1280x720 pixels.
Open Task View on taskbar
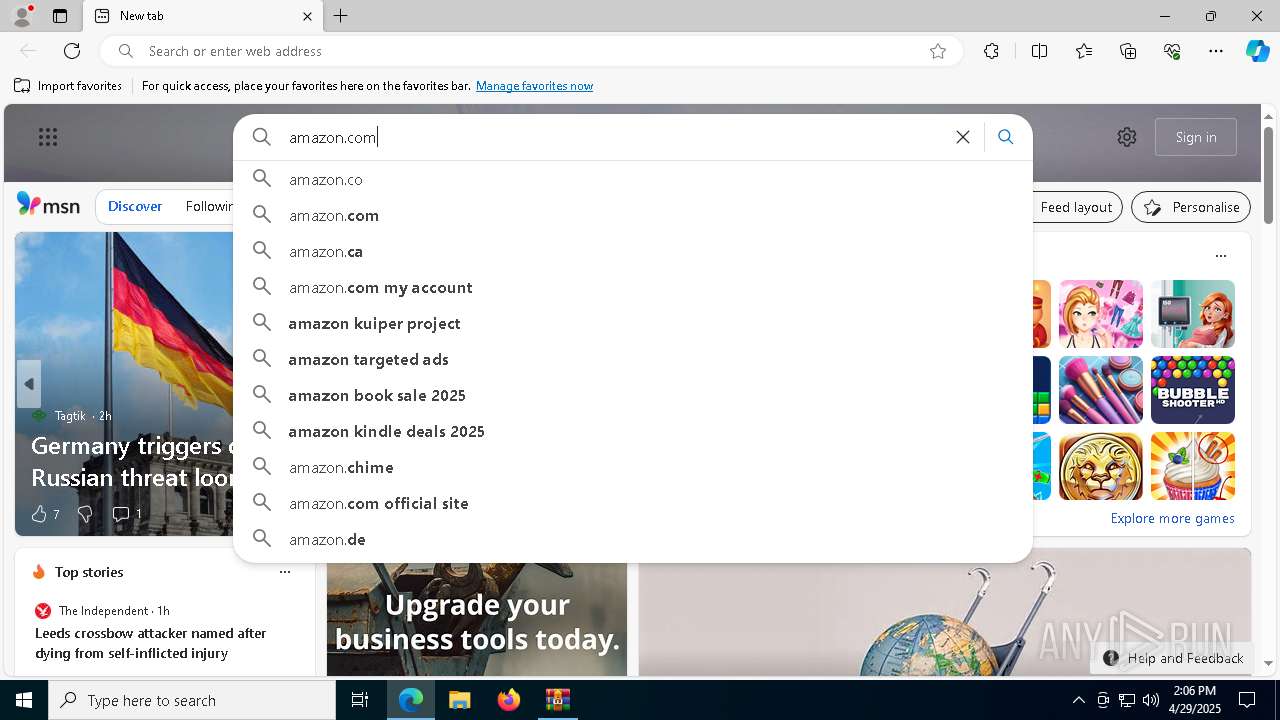click(360, 700)
